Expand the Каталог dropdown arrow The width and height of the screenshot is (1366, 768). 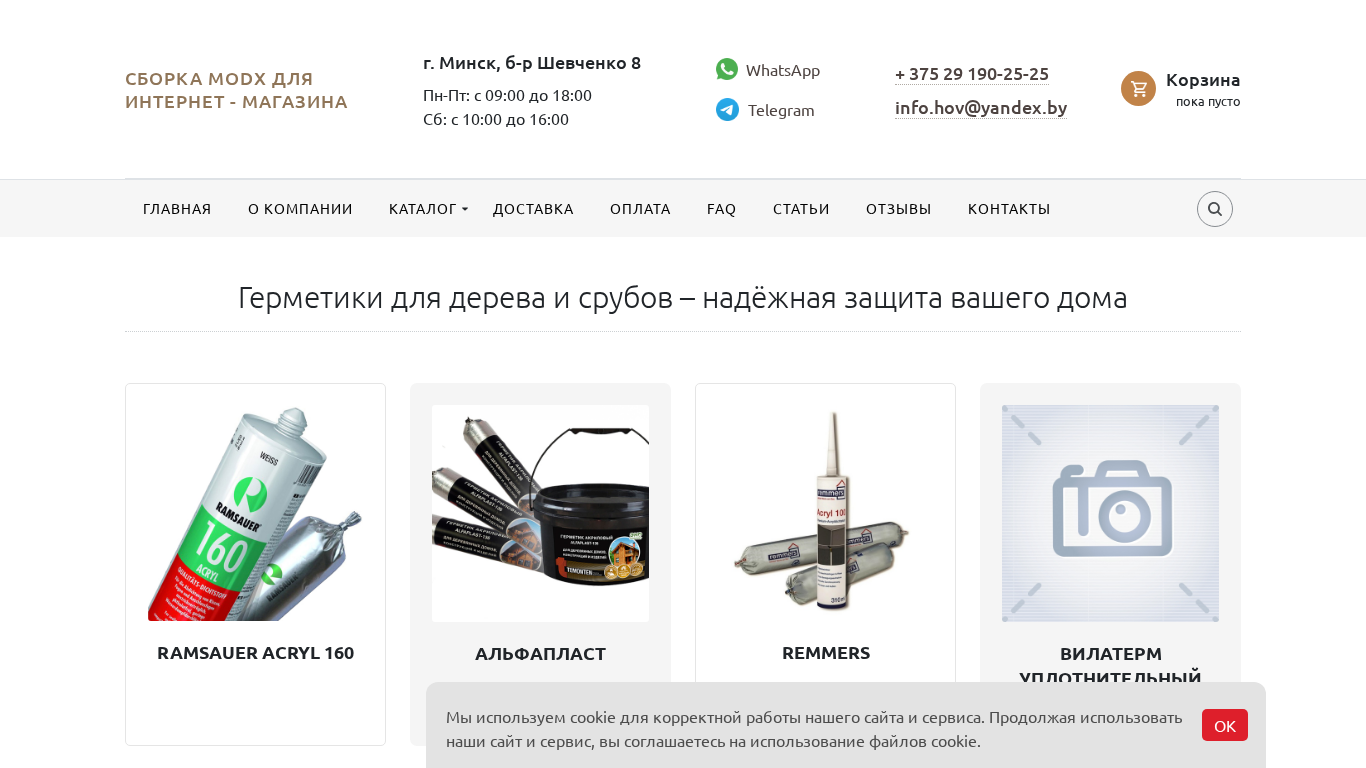(x=465, y=209)
